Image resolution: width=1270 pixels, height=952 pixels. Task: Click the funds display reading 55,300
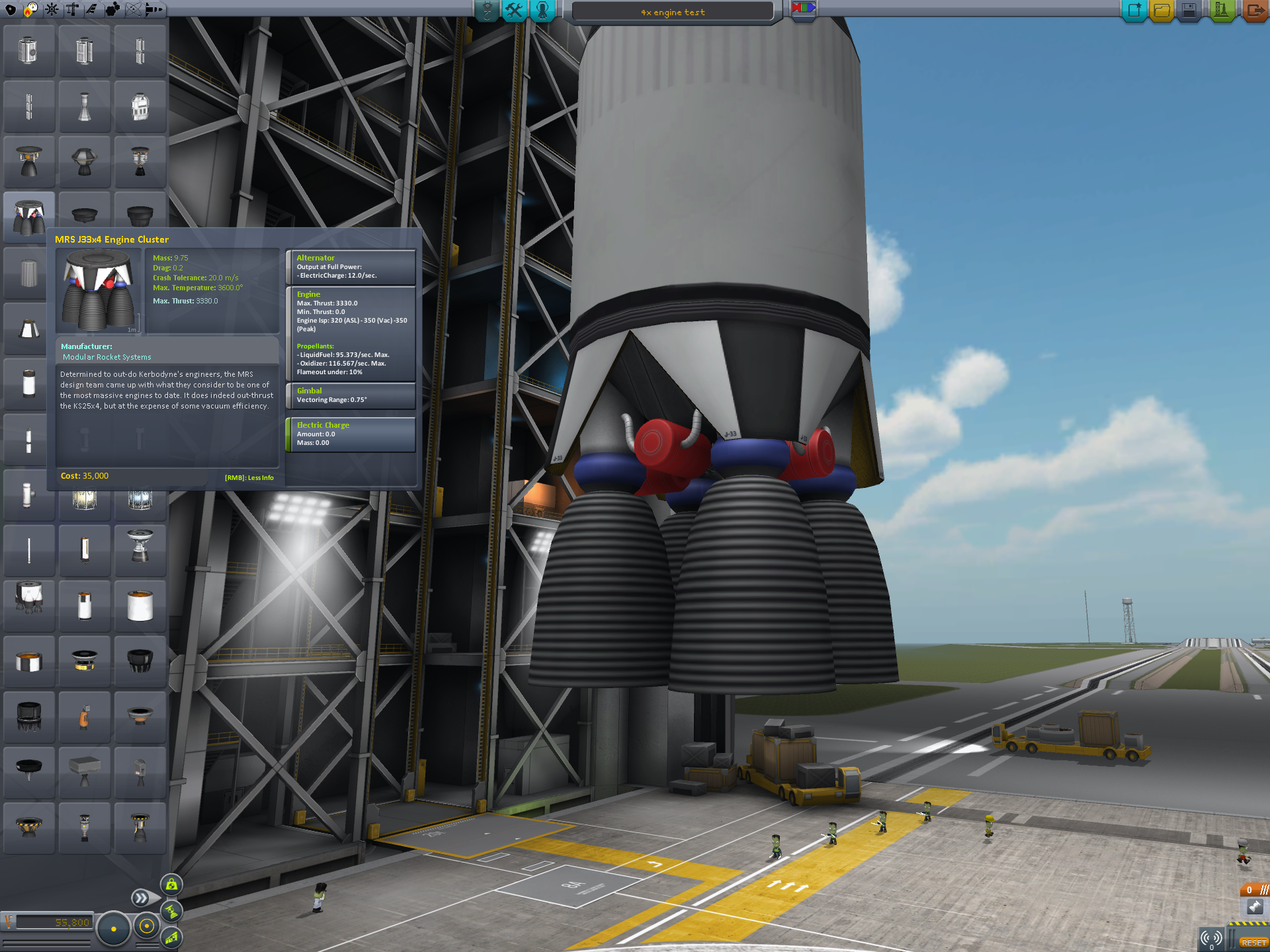[x=54, y=922]
